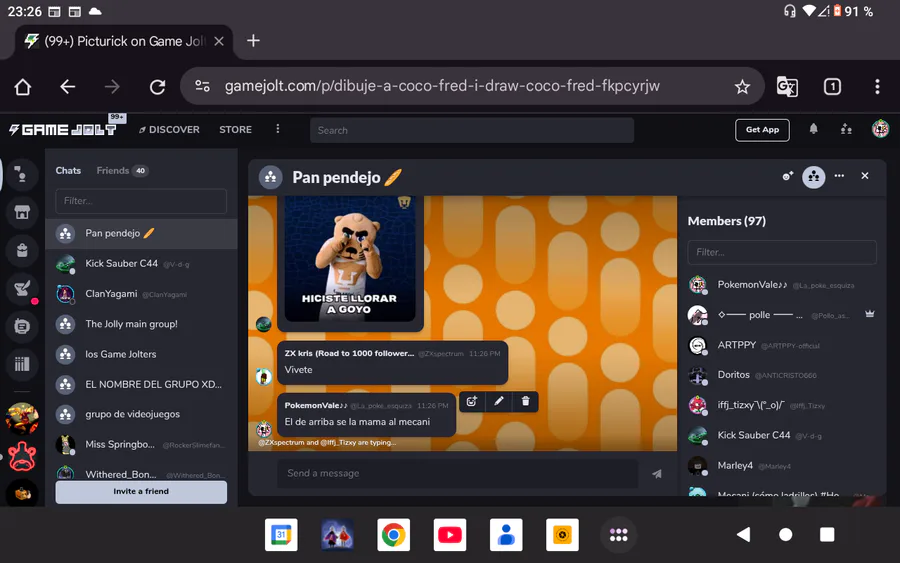Click the Game Jolt logo
This screenshot has width=900, height=563.
pos(63,130)
